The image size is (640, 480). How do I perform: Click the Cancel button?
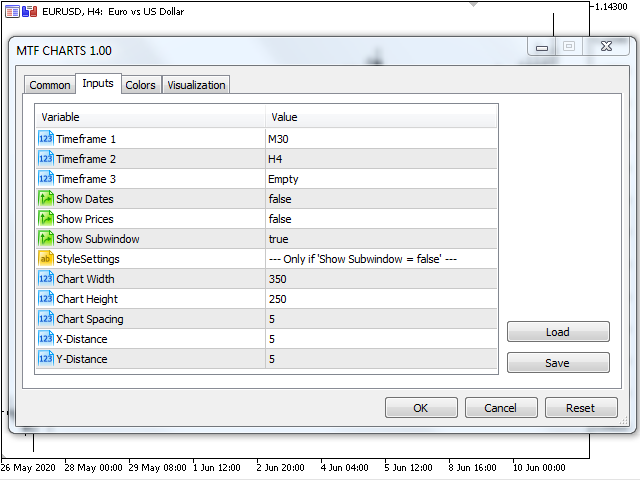501,408
